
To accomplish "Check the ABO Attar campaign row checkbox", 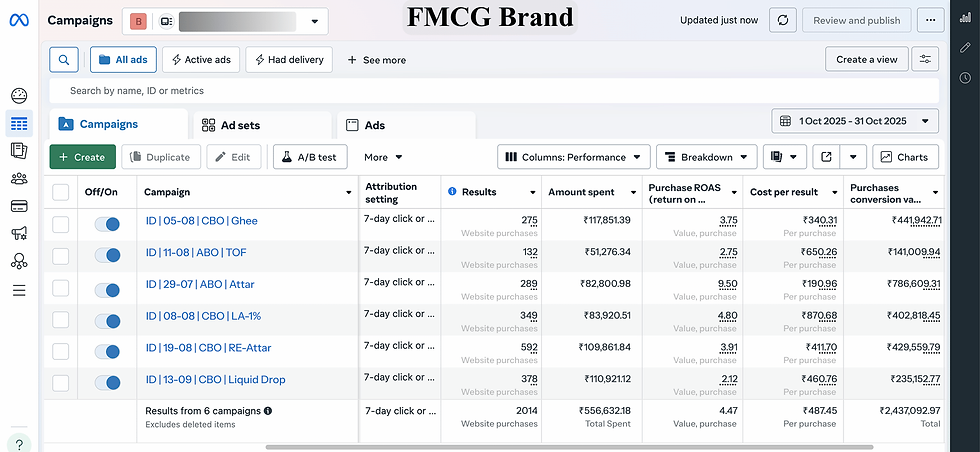I will [x=61, y=288].
